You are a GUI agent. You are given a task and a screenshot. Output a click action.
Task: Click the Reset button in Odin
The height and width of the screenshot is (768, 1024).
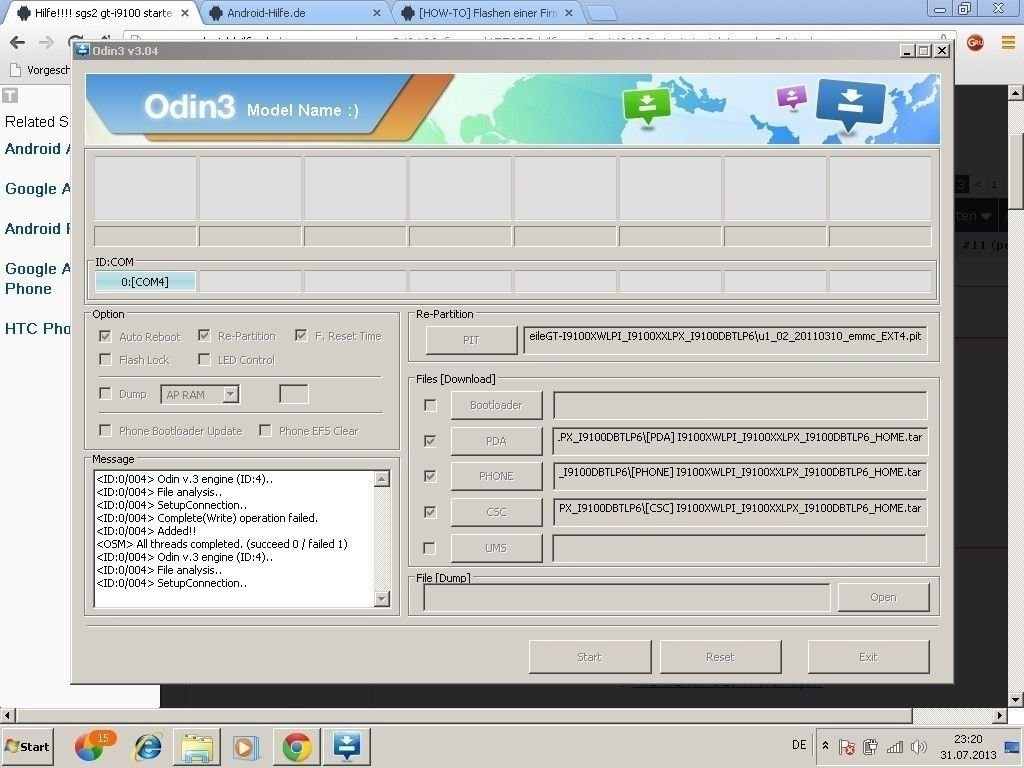coord(720,657)
